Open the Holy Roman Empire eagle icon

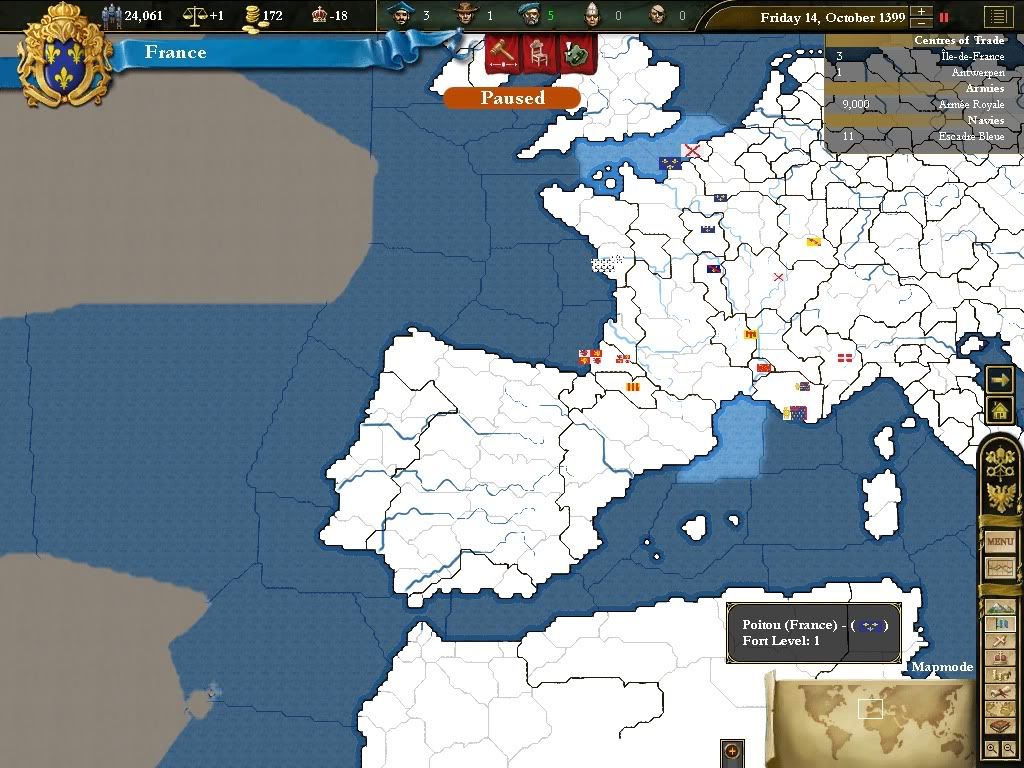[1000, 495]
